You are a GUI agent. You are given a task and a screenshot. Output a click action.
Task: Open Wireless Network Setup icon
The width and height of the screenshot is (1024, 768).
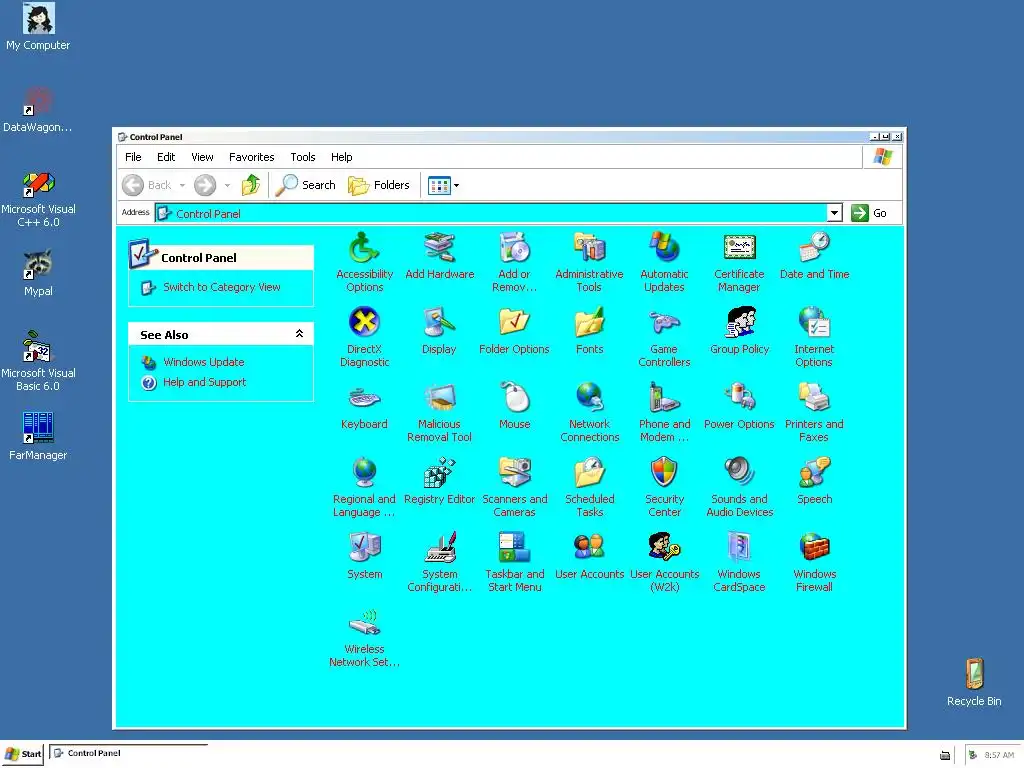[364, 637]
